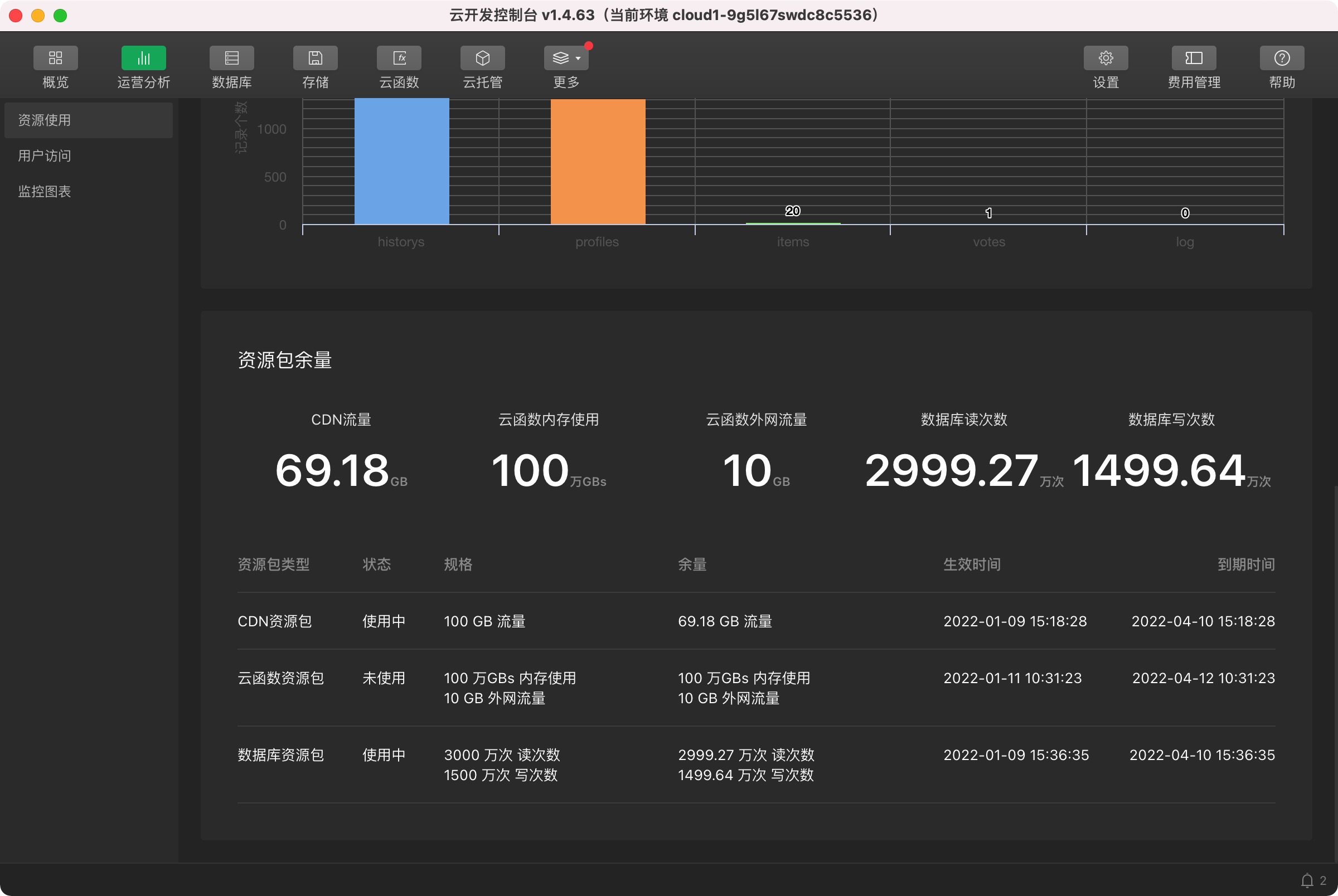Screen dimensions: 1338x896
Task: Open the 云托管 cloud hosting icon
Action: (482, 59)
